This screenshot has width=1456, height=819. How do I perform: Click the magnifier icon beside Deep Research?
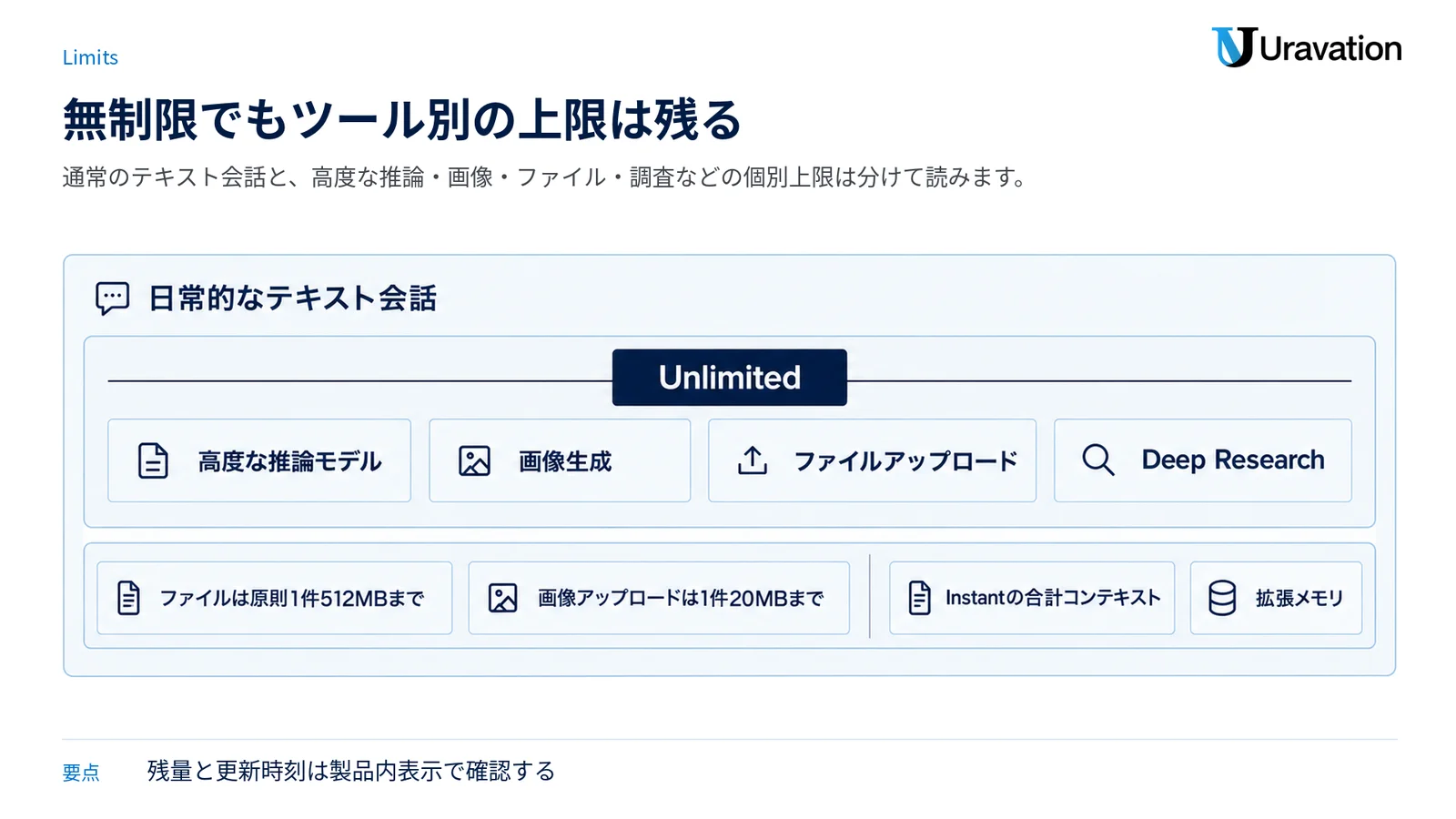tap(1098, 460)
